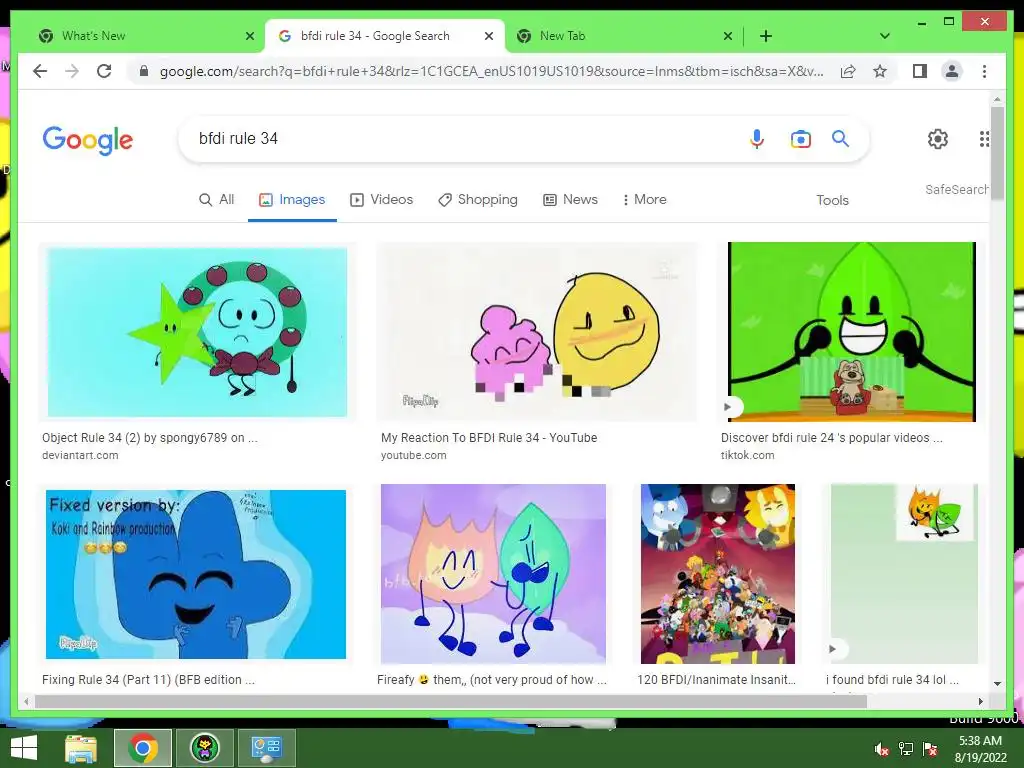View site information lock icon
The image size is (1024, 768).
(x=144, y=71)
